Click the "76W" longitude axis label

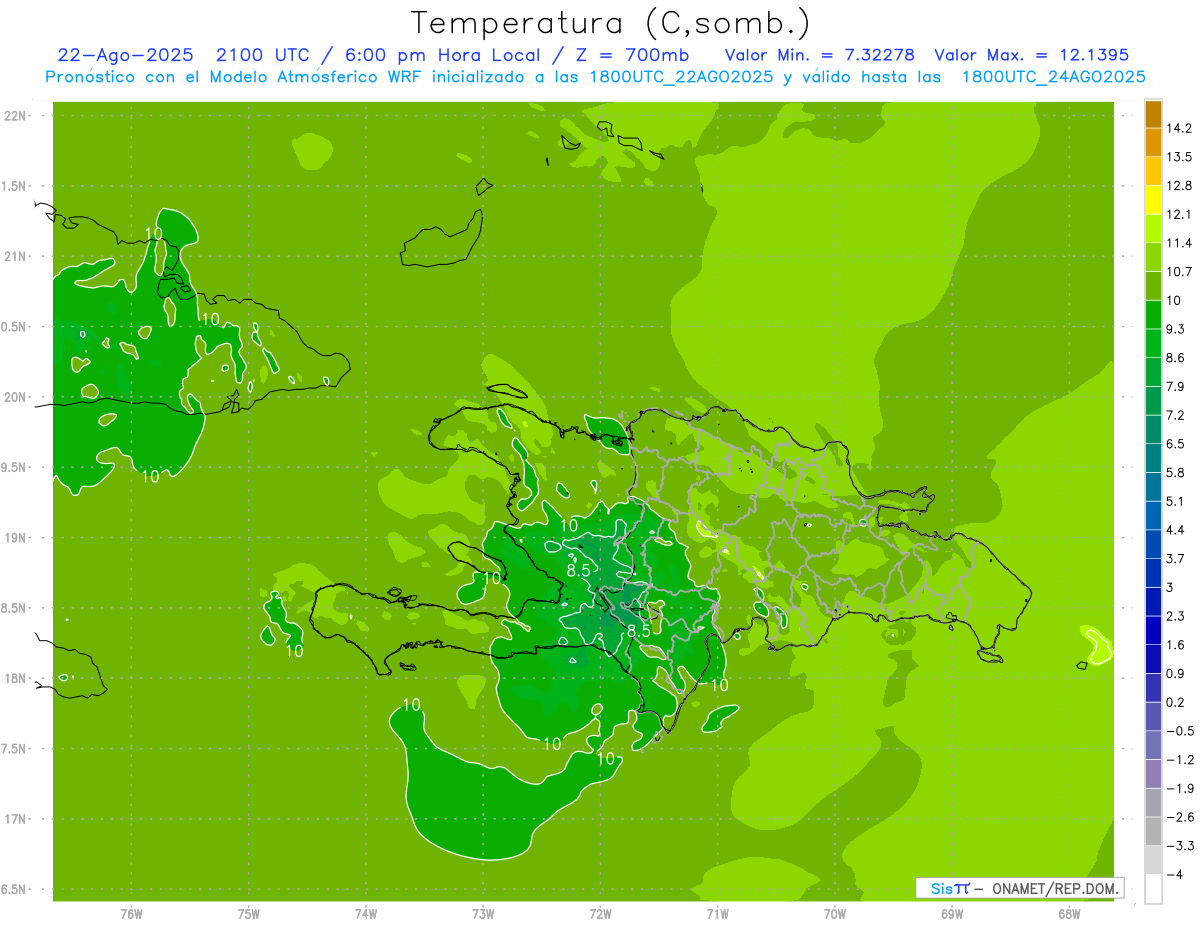click(x=131, y=913)
